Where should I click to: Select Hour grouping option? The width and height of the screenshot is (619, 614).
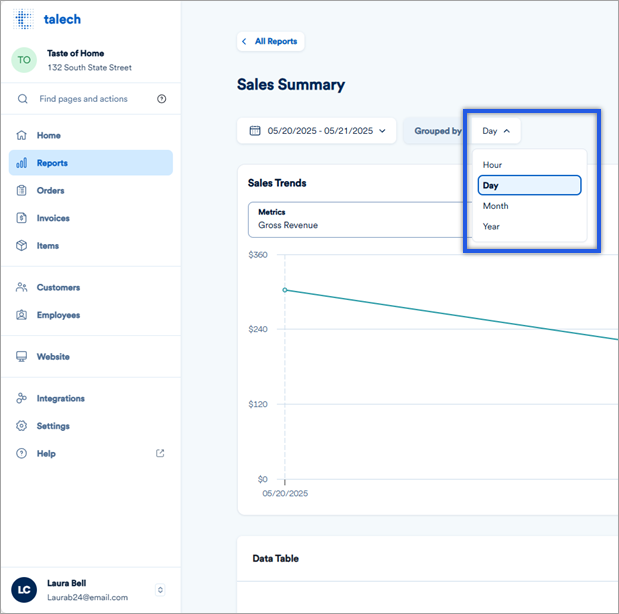click(x=529, y=165)
